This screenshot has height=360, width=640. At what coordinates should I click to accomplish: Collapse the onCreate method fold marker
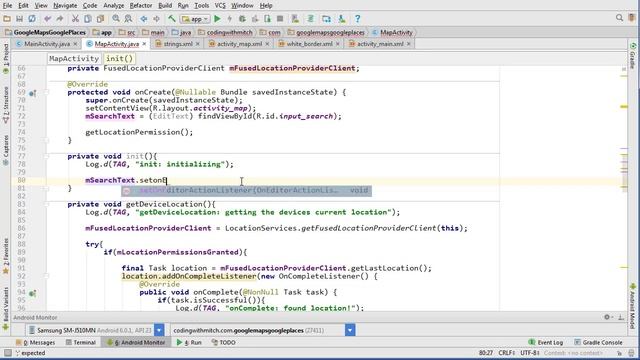pyautogui.click(x=46, y=92)
